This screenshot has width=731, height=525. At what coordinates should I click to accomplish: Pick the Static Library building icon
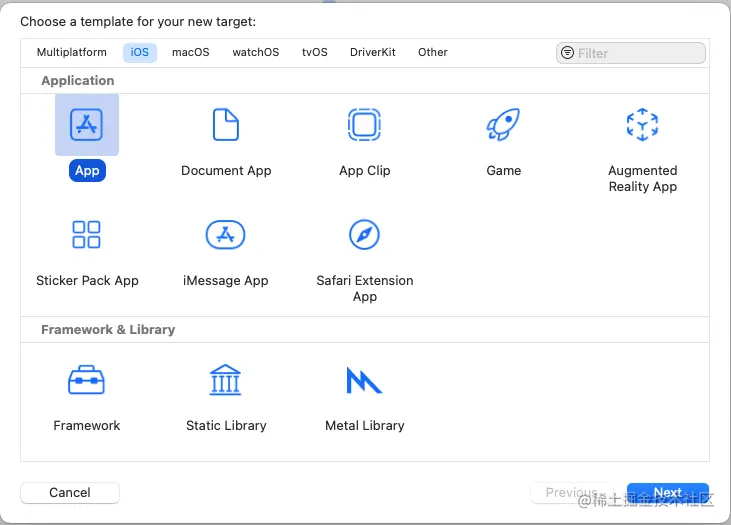click(x=225, y=380)
